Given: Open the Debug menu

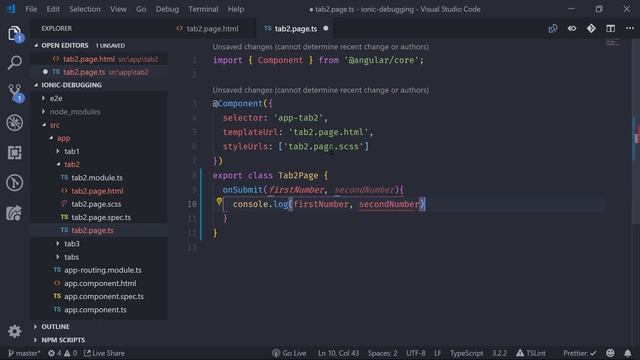Looking at the screenshot, I should (167, 9).
